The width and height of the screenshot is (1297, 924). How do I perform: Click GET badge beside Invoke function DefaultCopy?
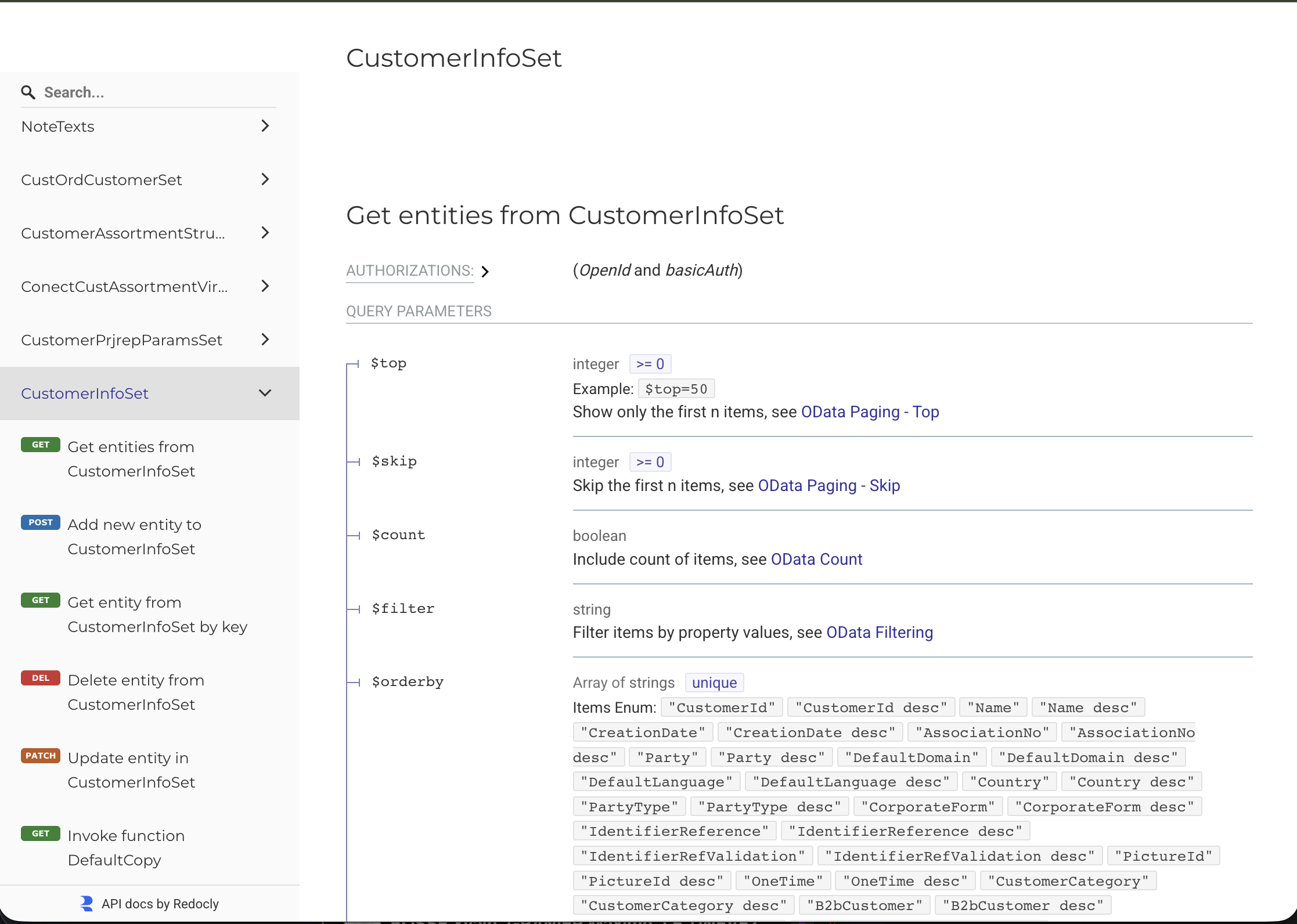41,833
